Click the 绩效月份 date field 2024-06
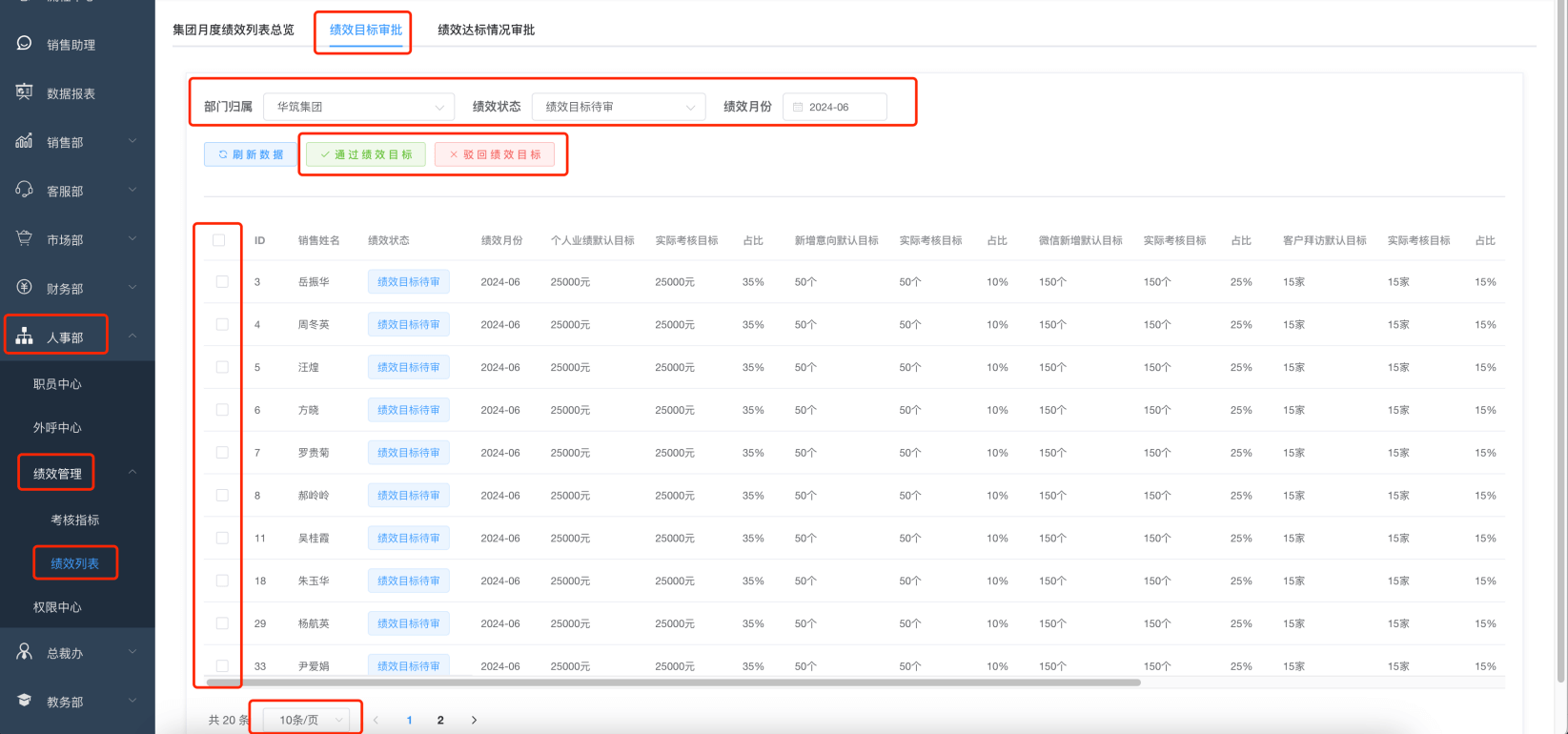The height and width of the screenshot is (734, 1568). (835, 107)
